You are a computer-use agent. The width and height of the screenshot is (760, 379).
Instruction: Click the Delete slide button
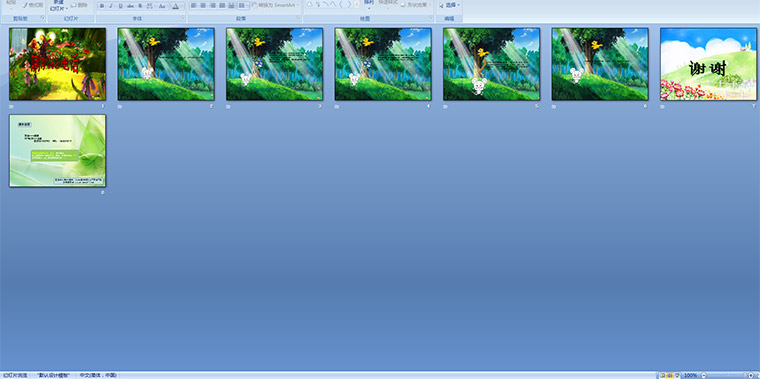[x=79, y=5]
